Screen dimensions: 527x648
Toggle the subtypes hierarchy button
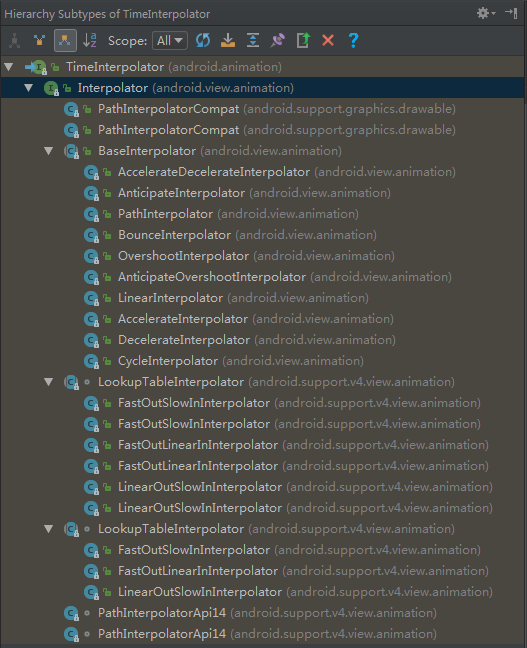pyautogui.click(x=65, y=40)
